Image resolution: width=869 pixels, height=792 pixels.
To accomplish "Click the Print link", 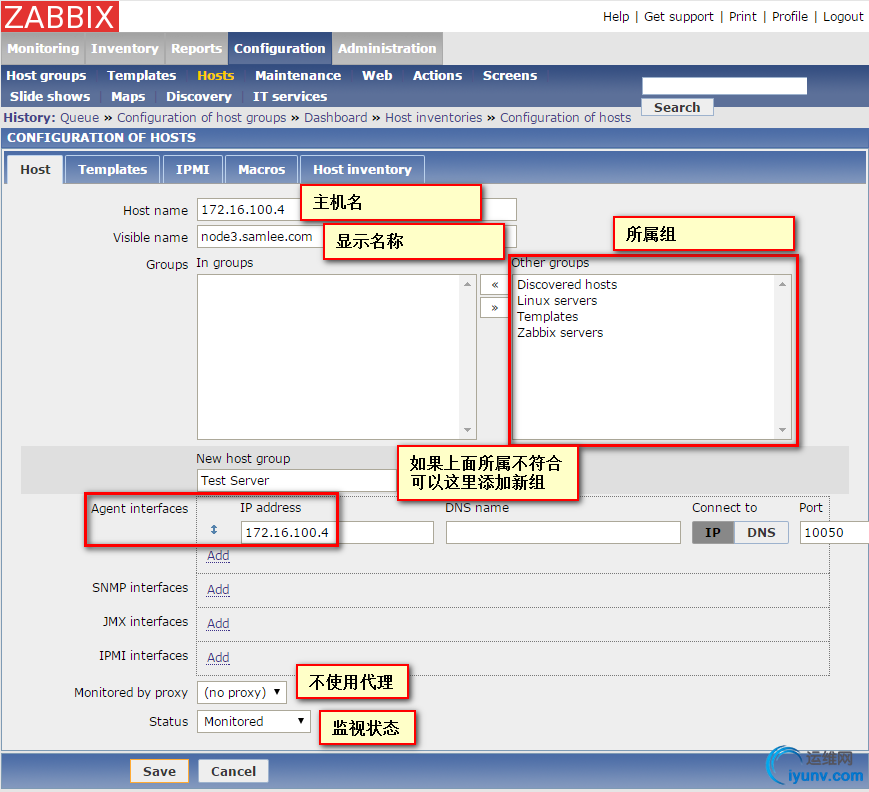I will 742,17.
